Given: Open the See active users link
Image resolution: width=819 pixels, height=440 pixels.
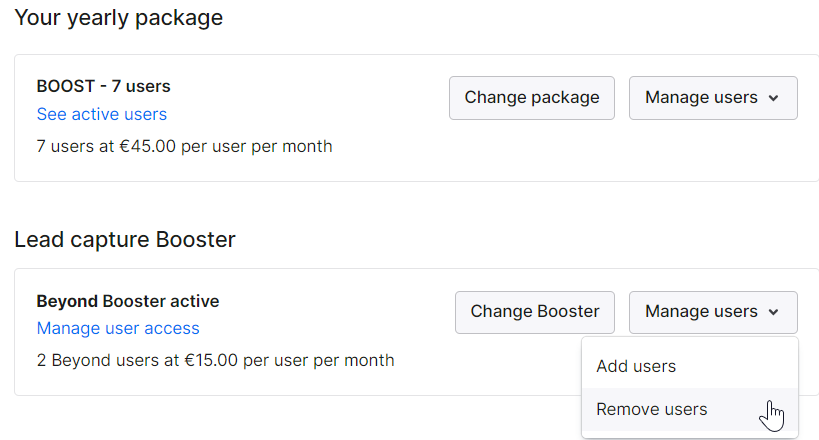Looking at the screenshot, I should click(x=102, y=114).
